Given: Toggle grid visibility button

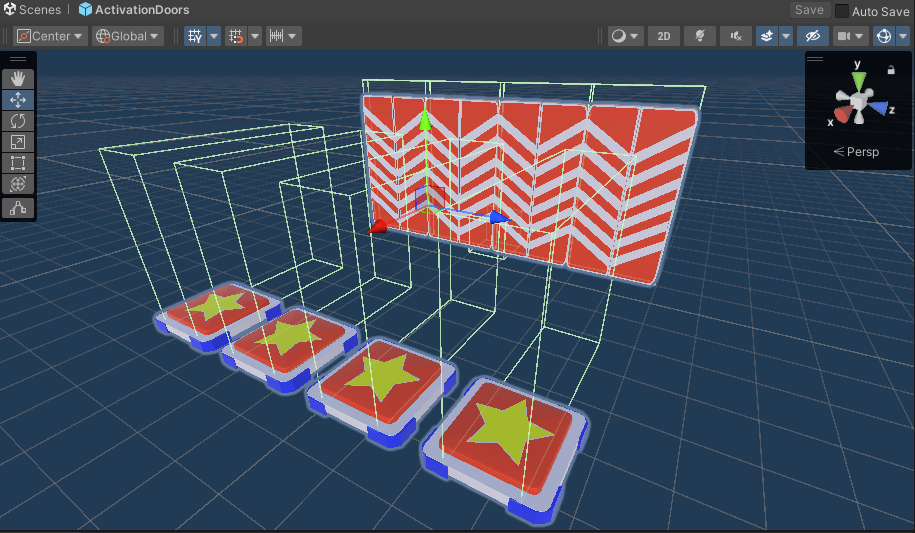Looking at the screenshot, I should (x=195, y=36).
